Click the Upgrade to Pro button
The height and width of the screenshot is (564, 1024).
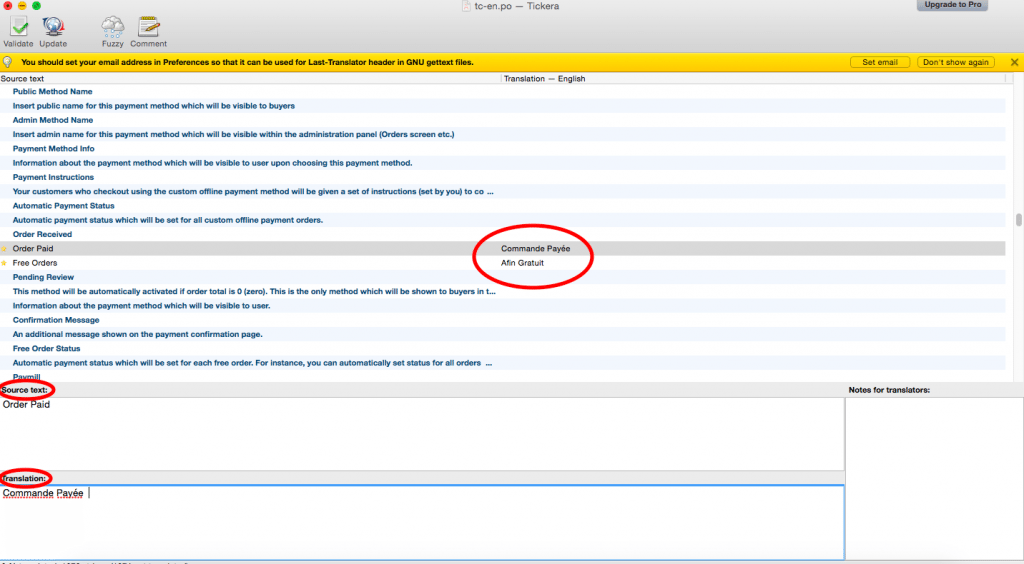(952, 5)
